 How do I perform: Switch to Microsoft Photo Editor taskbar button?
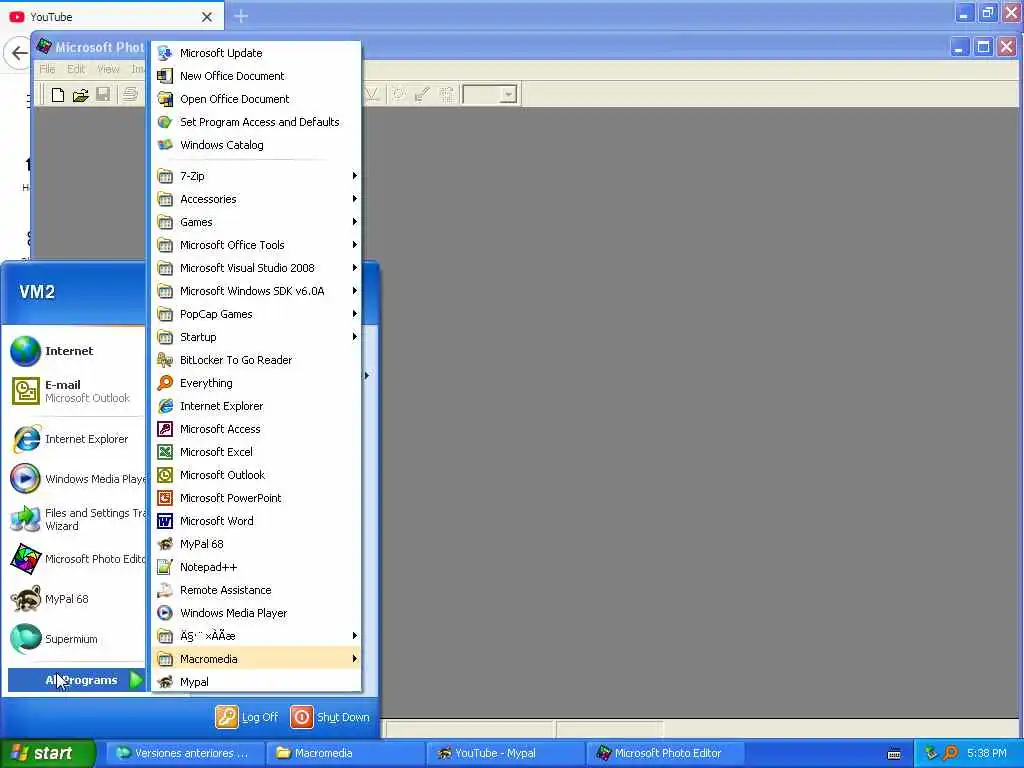pos(664,753)
